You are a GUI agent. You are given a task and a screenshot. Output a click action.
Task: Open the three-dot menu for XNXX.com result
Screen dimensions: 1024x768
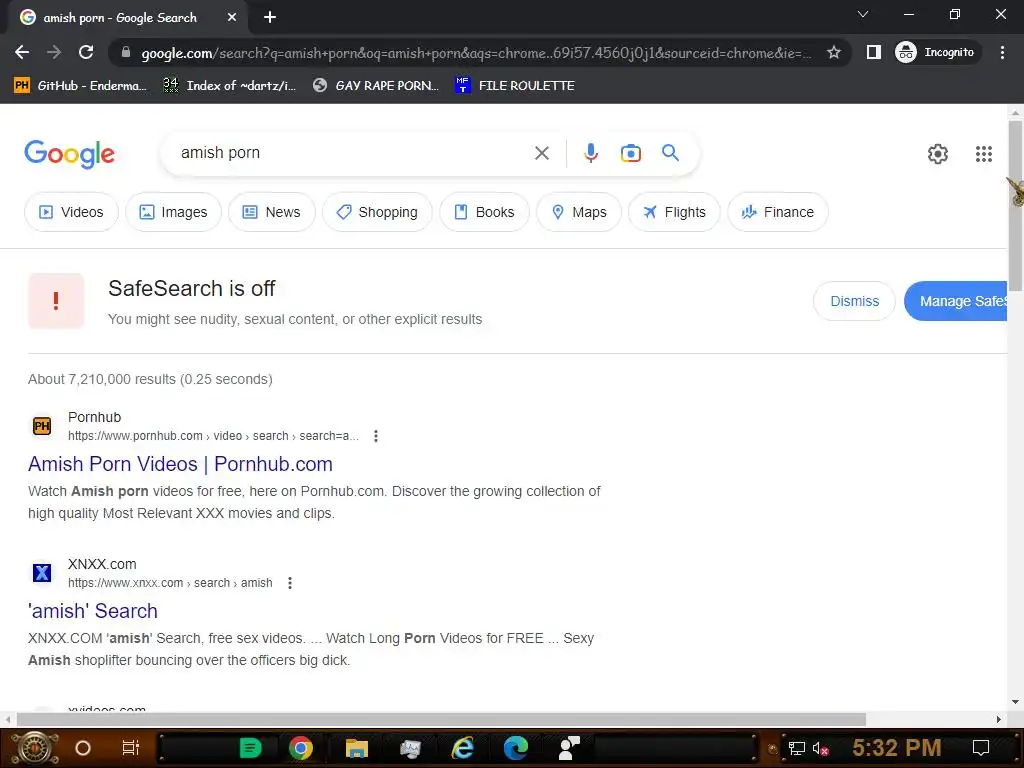point(289,583)
